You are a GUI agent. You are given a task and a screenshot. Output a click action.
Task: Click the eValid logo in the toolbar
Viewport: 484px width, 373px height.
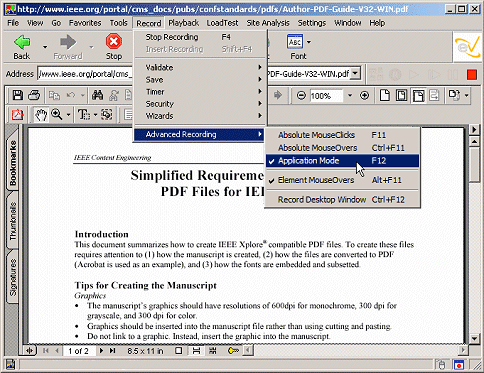(468, 47)
